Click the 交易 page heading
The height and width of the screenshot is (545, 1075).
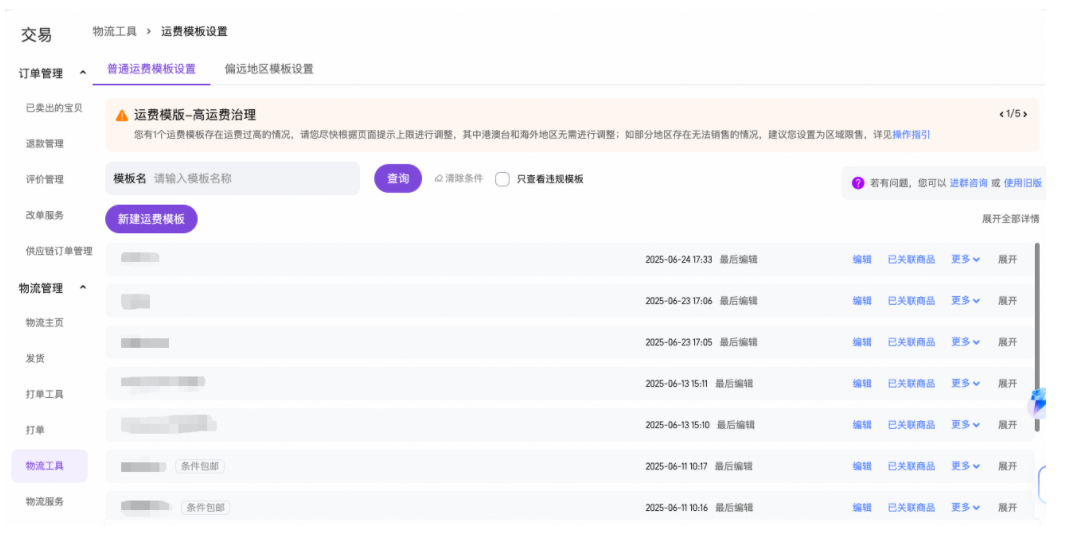pyautogui.click(x=36, y=35)
